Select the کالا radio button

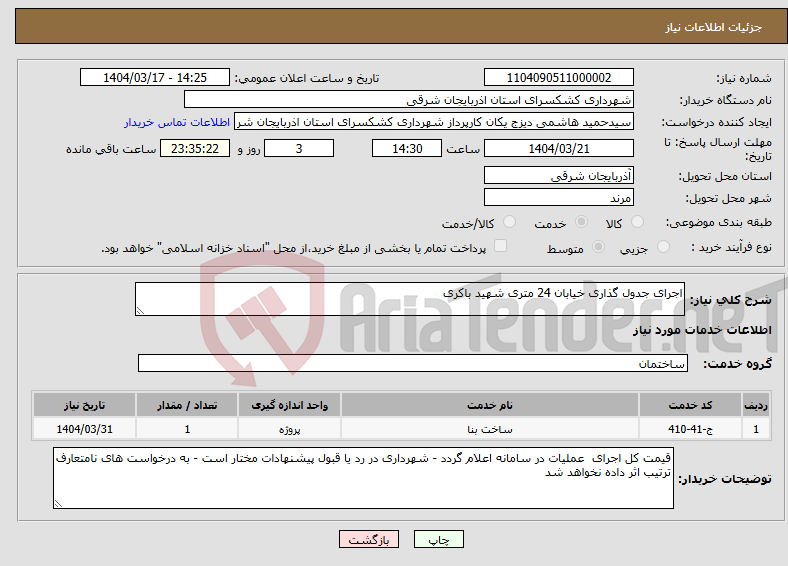click(637, 222)
